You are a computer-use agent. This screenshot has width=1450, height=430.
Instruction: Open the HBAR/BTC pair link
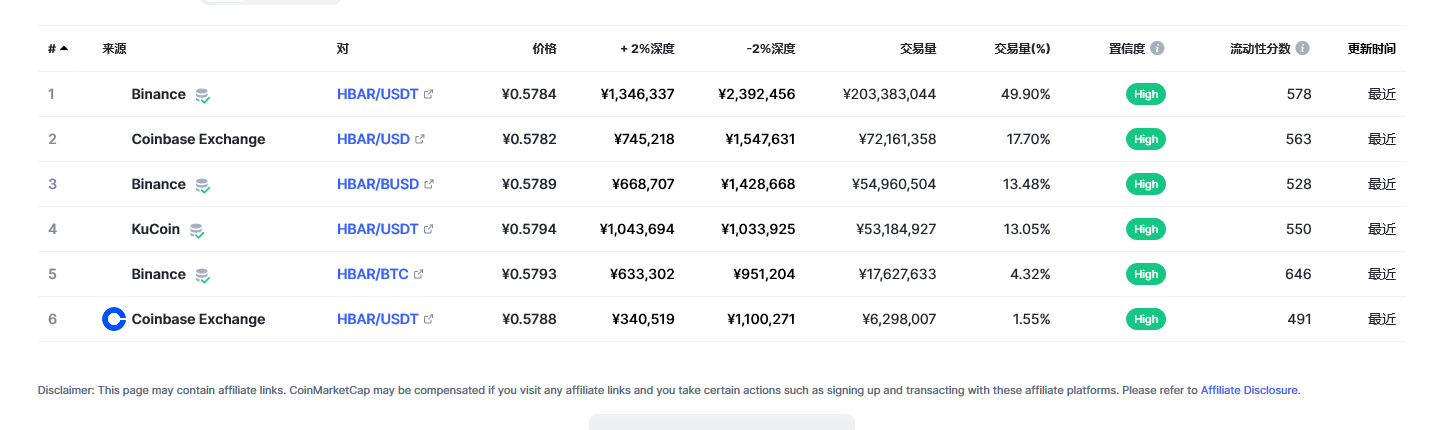(x=372, y=274)
